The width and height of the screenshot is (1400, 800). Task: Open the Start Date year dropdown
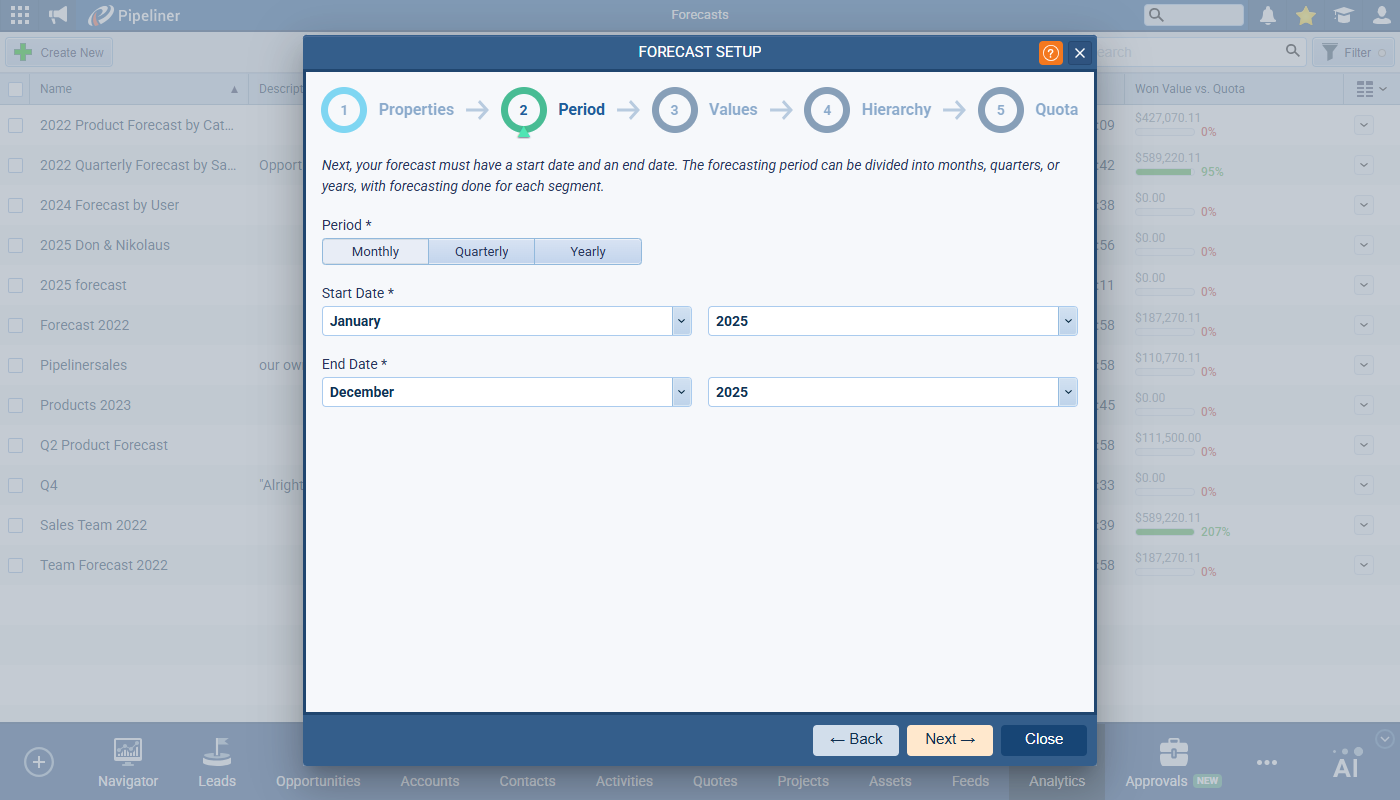(1067, 321)
